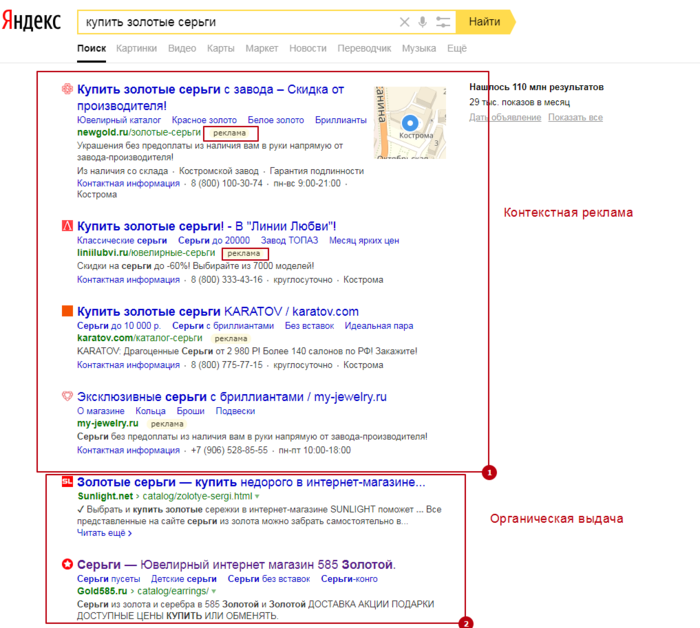Open 'Эксклюзивные серьги с бриллиантами' ad title
The width and height of the screenshot is (700, 628).
(232, 396)
